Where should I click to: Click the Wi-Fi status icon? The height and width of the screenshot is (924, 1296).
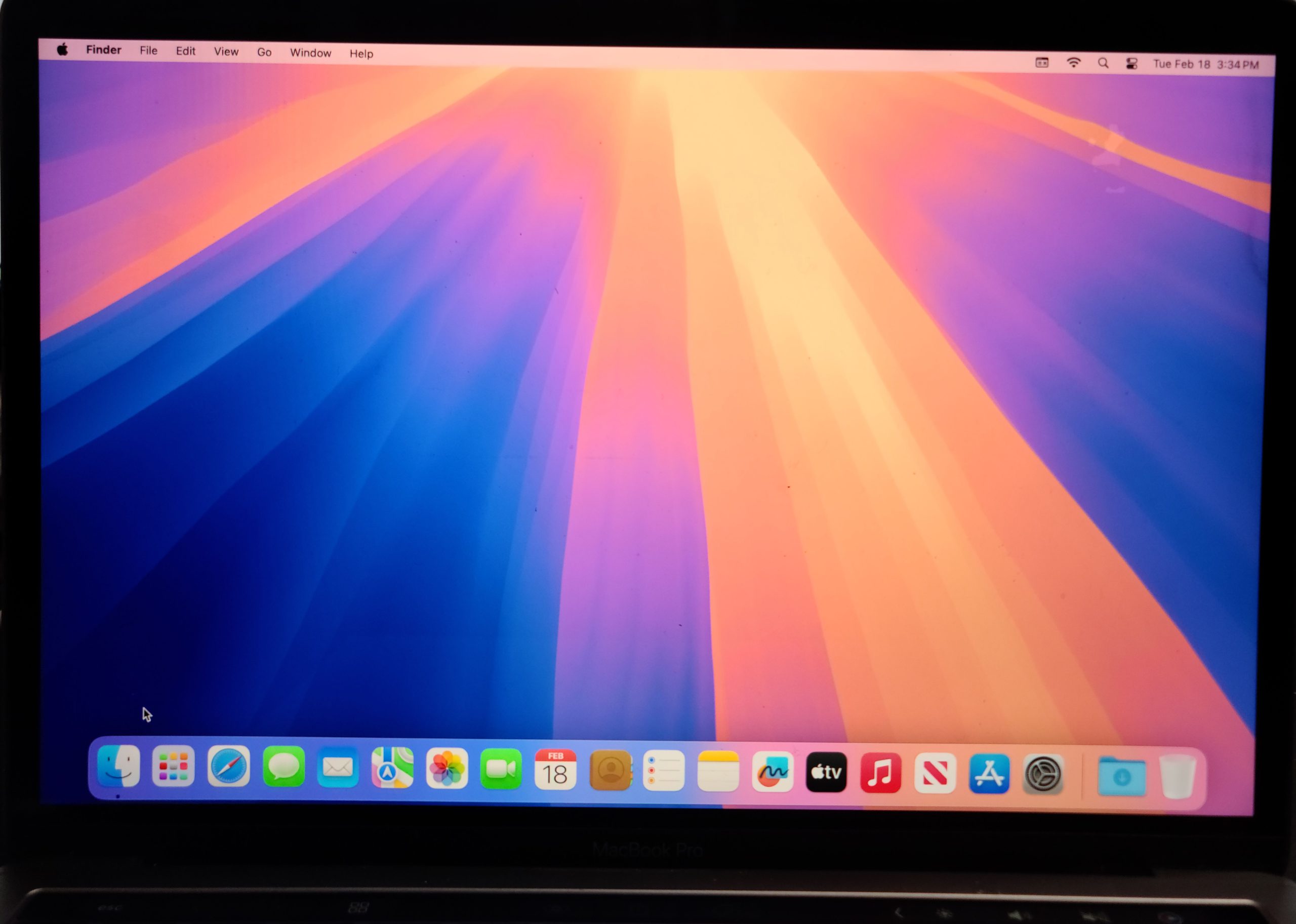pos(1073,63)
